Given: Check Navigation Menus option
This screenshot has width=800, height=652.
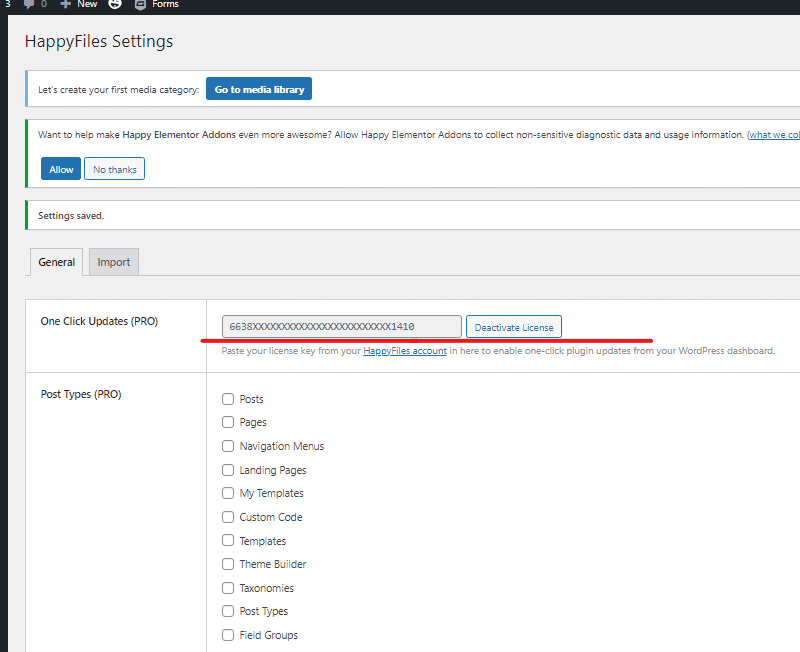Looking at the screenshot, I should pyautogui.click(x=228, y=446).
